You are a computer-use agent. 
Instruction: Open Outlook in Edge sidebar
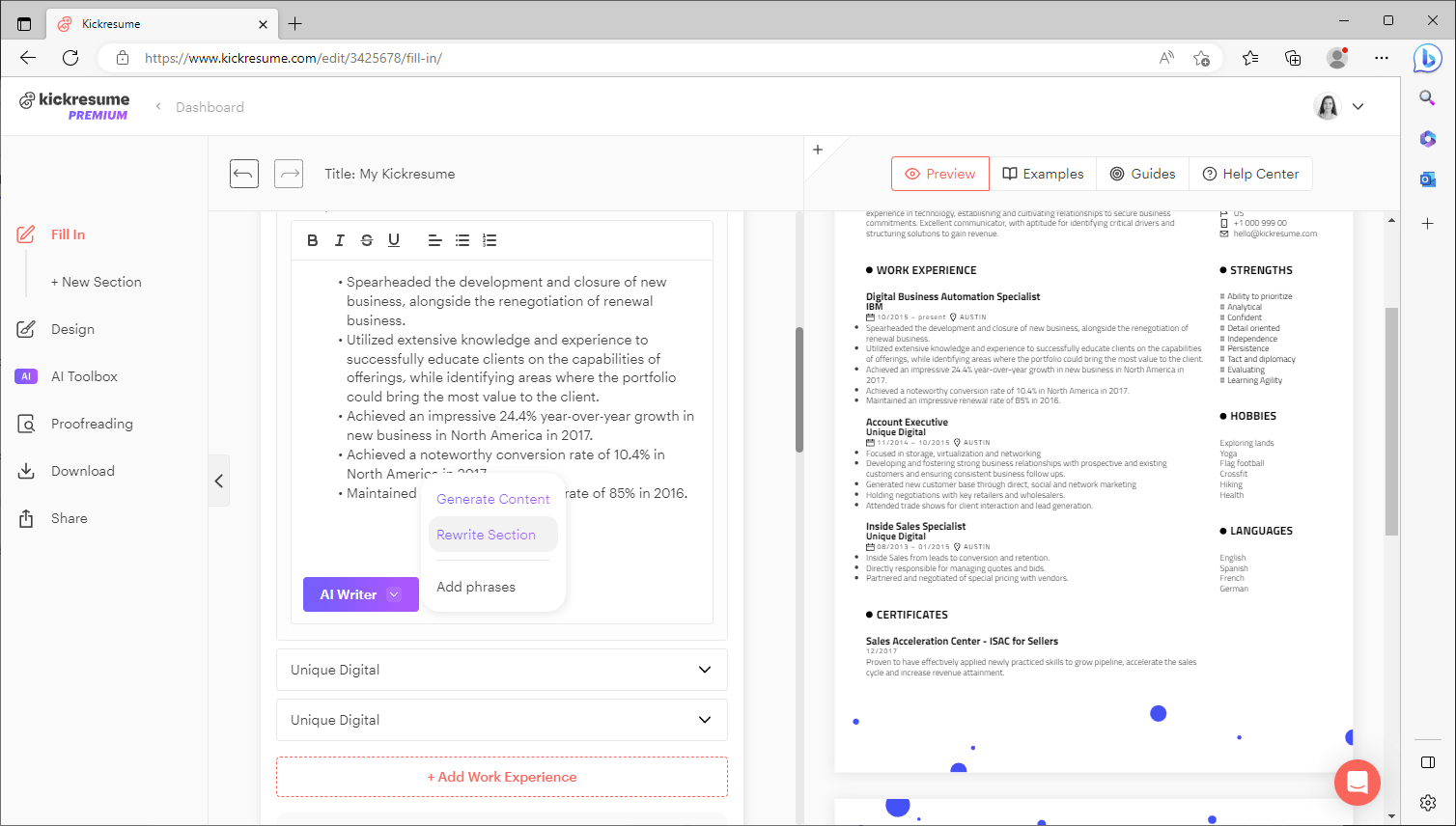(1428, 179)
